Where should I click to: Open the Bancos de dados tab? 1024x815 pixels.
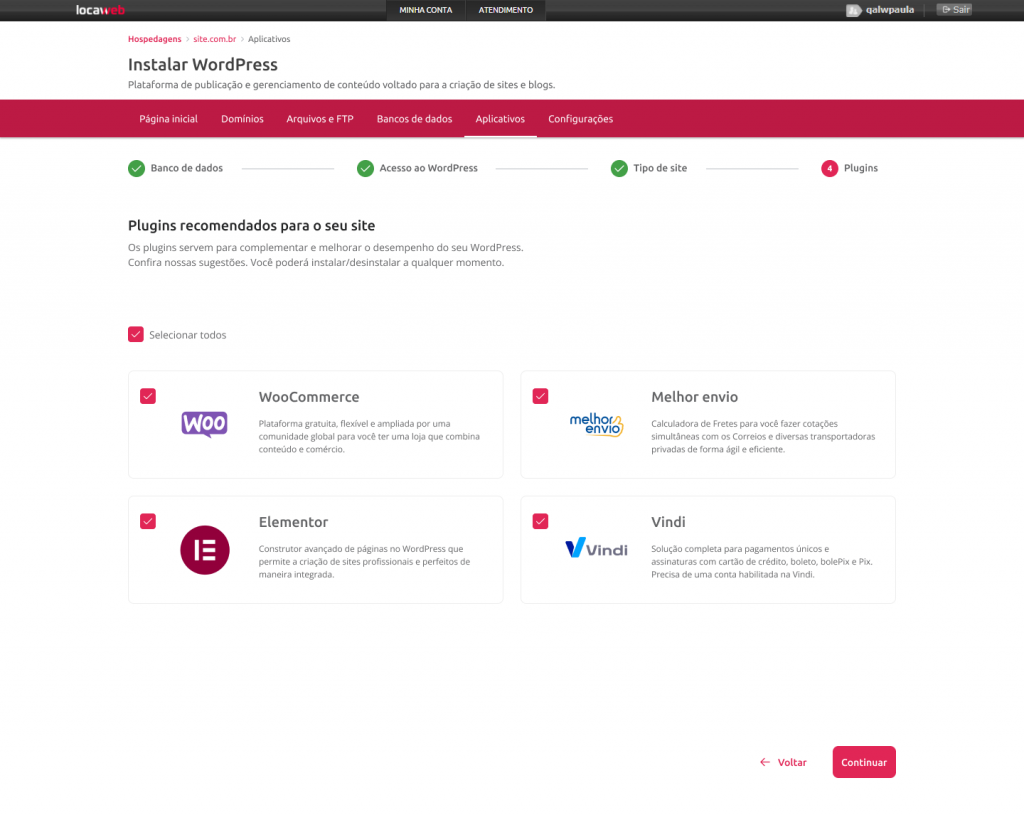pyautogui.click(x=415, y=119)
